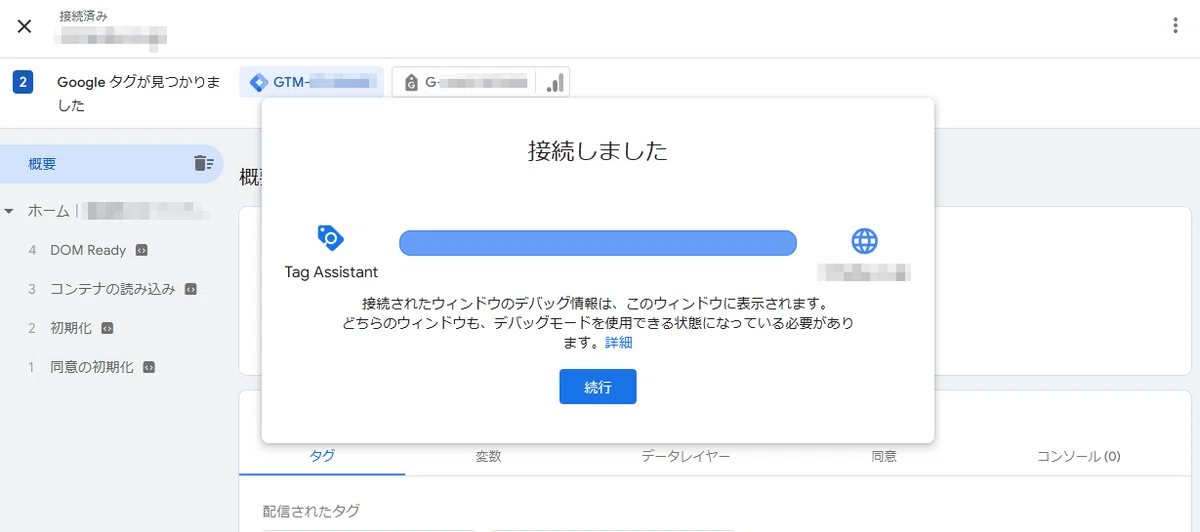Screen dimensions: 1200x532
Task: Switch to the 変数 tab
Action: pos(488,456)
